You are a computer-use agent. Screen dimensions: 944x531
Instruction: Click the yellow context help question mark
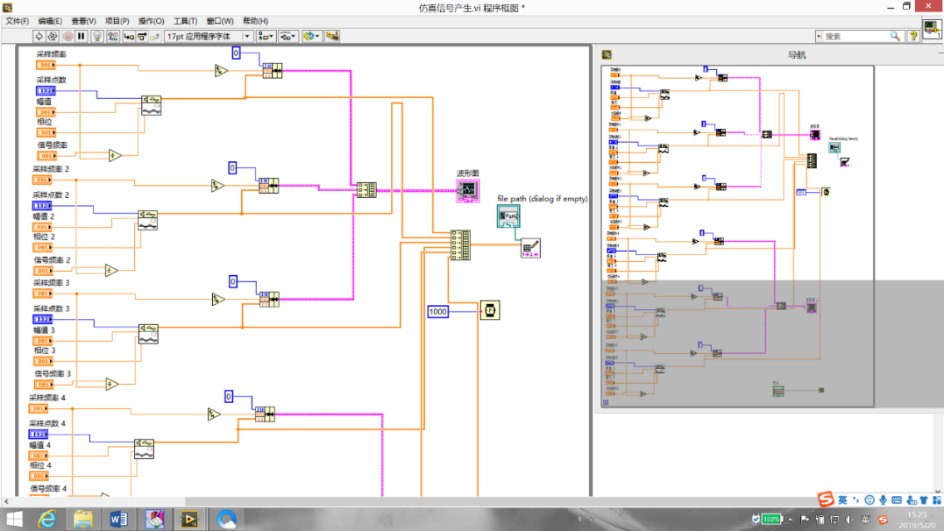point(912,36)
